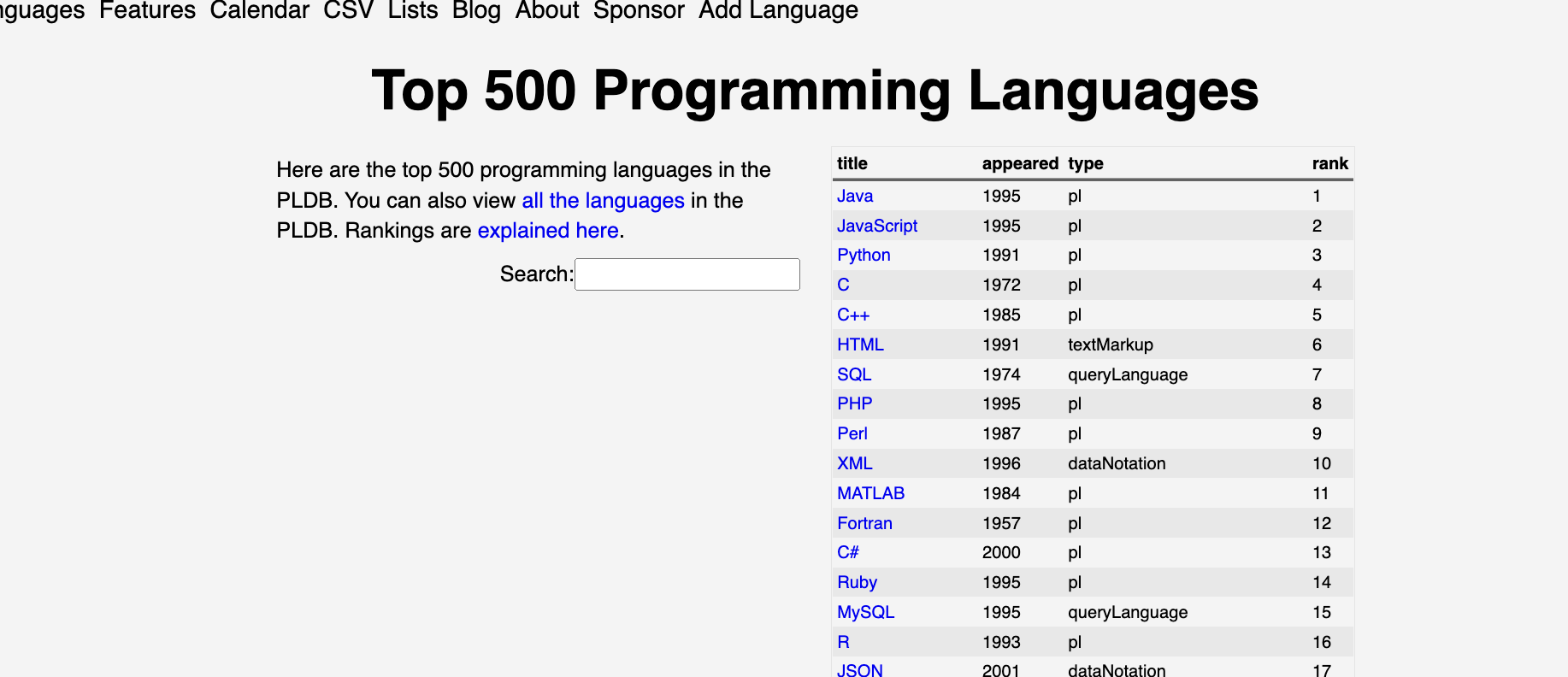Open the Features menu item
This screenshot has height=677, width=1568.
[x=147, y=10]
